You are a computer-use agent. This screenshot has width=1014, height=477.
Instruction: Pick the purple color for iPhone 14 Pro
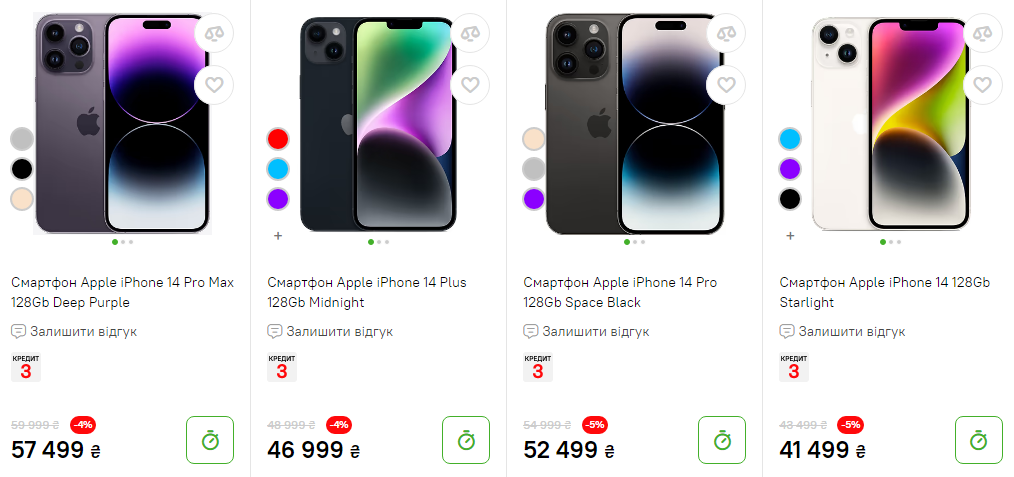(x=534, y=199)
